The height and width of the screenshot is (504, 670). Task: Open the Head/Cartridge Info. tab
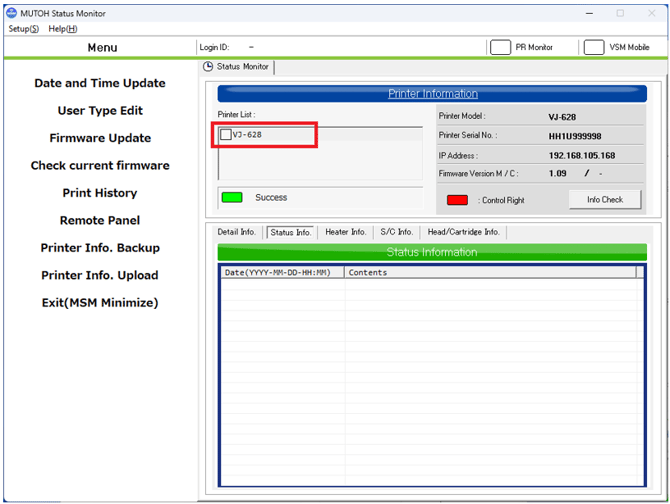[x=463, y=232]
